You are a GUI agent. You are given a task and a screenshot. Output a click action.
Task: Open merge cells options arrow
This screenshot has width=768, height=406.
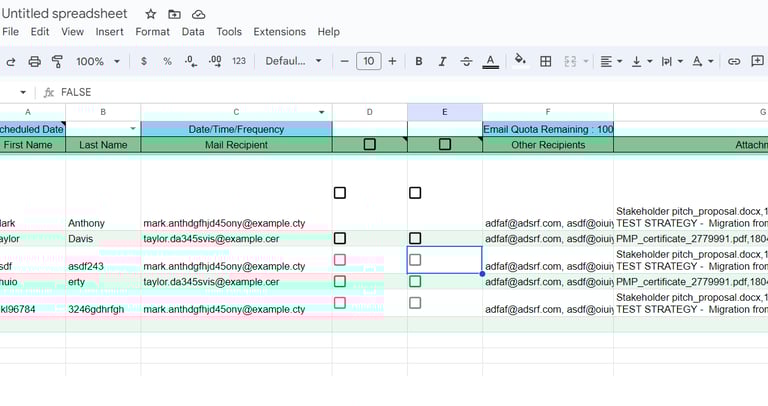click(x=586, y=61)
